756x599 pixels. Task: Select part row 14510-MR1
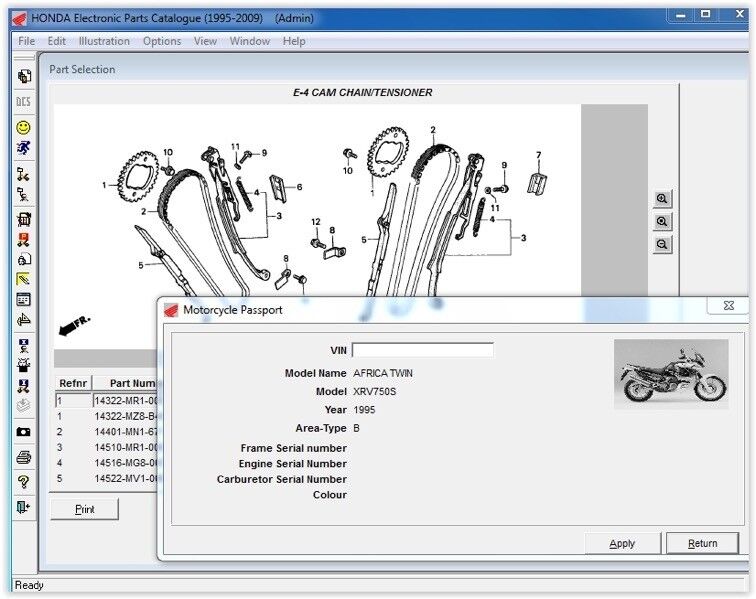(x=107, y=447)
